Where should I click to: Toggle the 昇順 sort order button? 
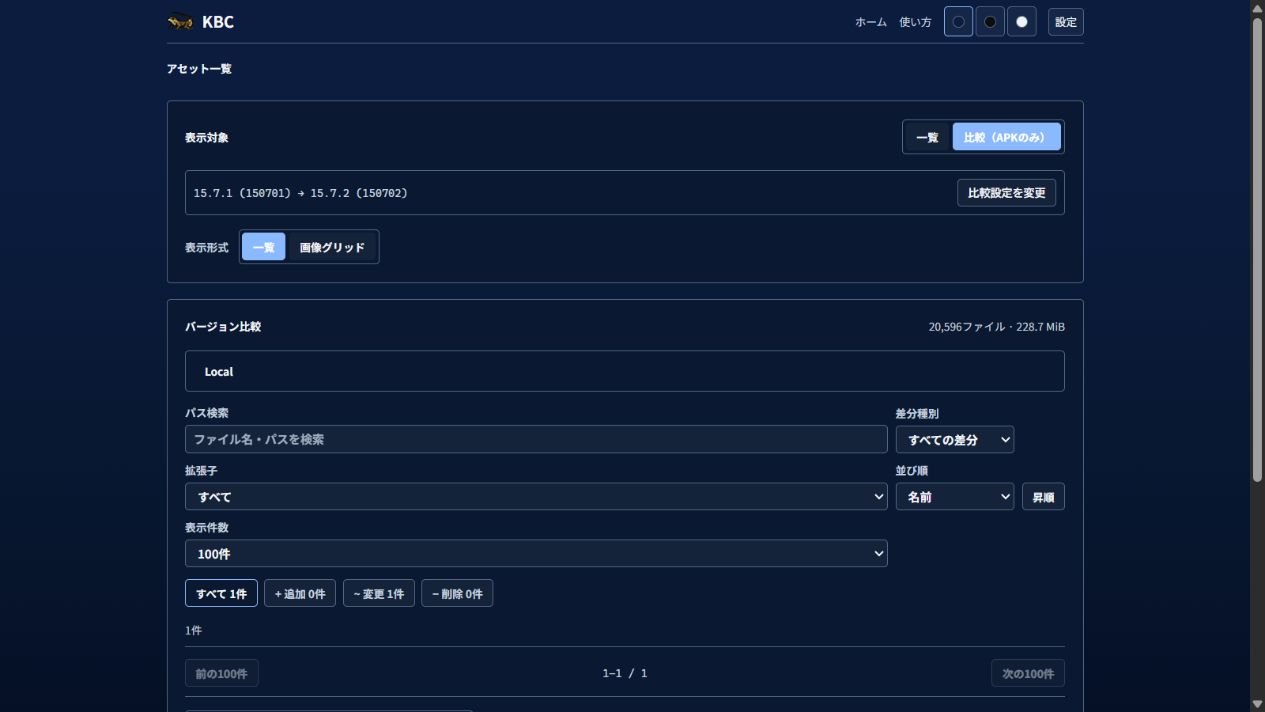[1043, 496]
